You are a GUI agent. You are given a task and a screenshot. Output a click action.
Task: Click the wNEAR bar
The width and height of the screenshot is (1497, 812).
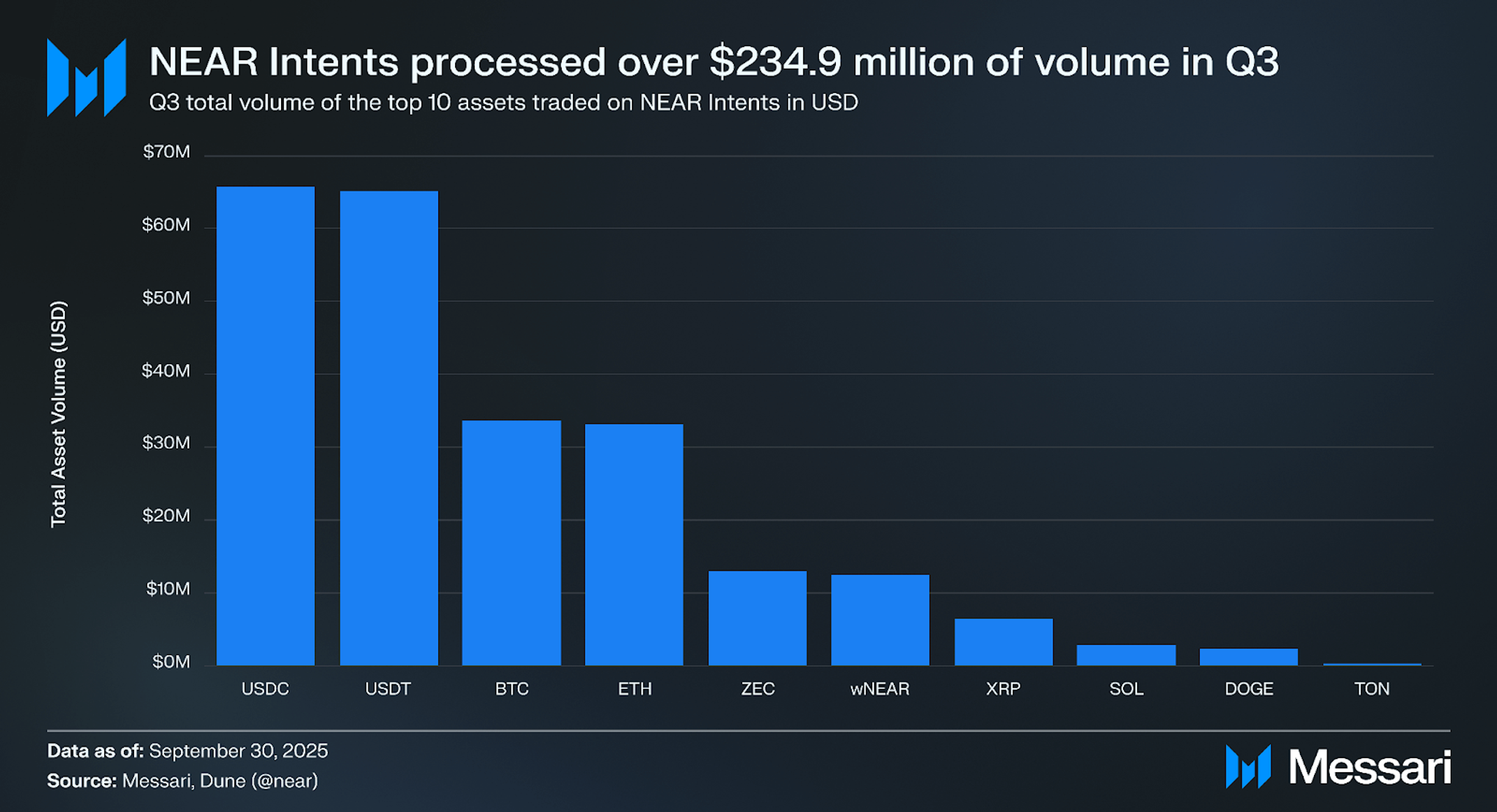point(880,620)
